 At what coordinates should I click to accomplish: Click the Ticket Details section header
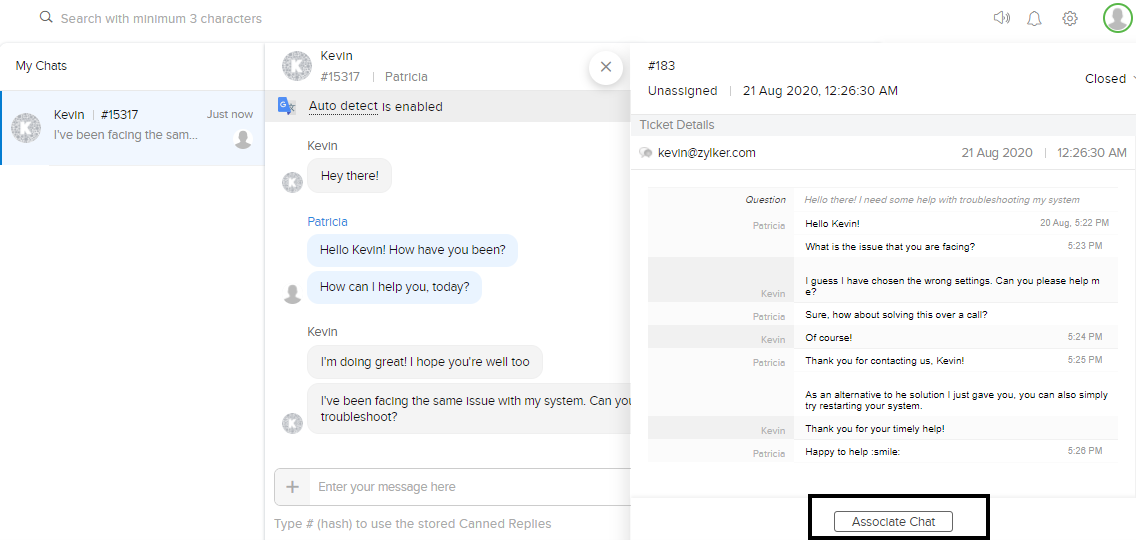point(677,125)
